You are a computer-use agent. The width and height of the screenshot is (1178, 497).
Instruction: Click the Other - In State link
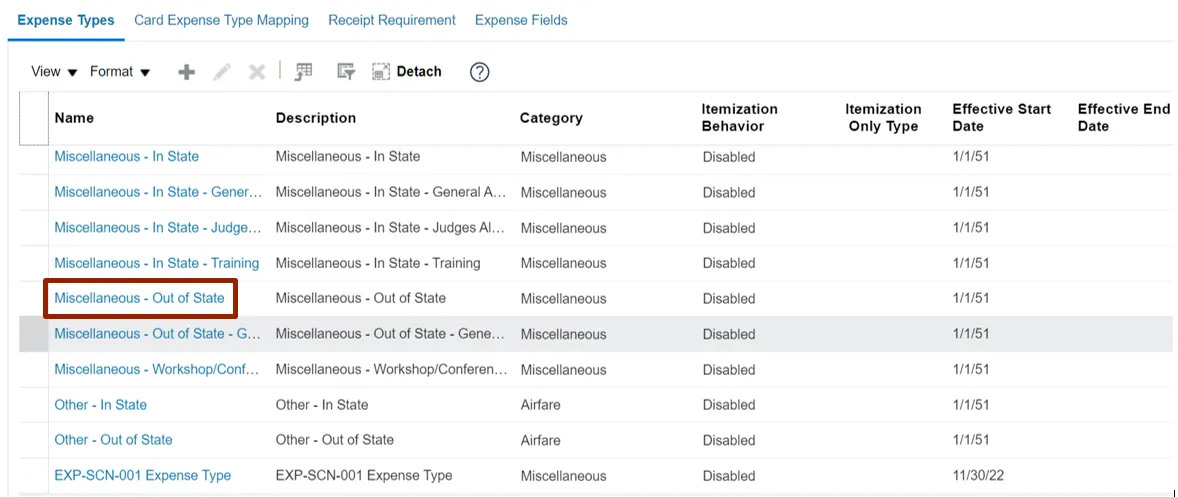click(x=101, y=405)
